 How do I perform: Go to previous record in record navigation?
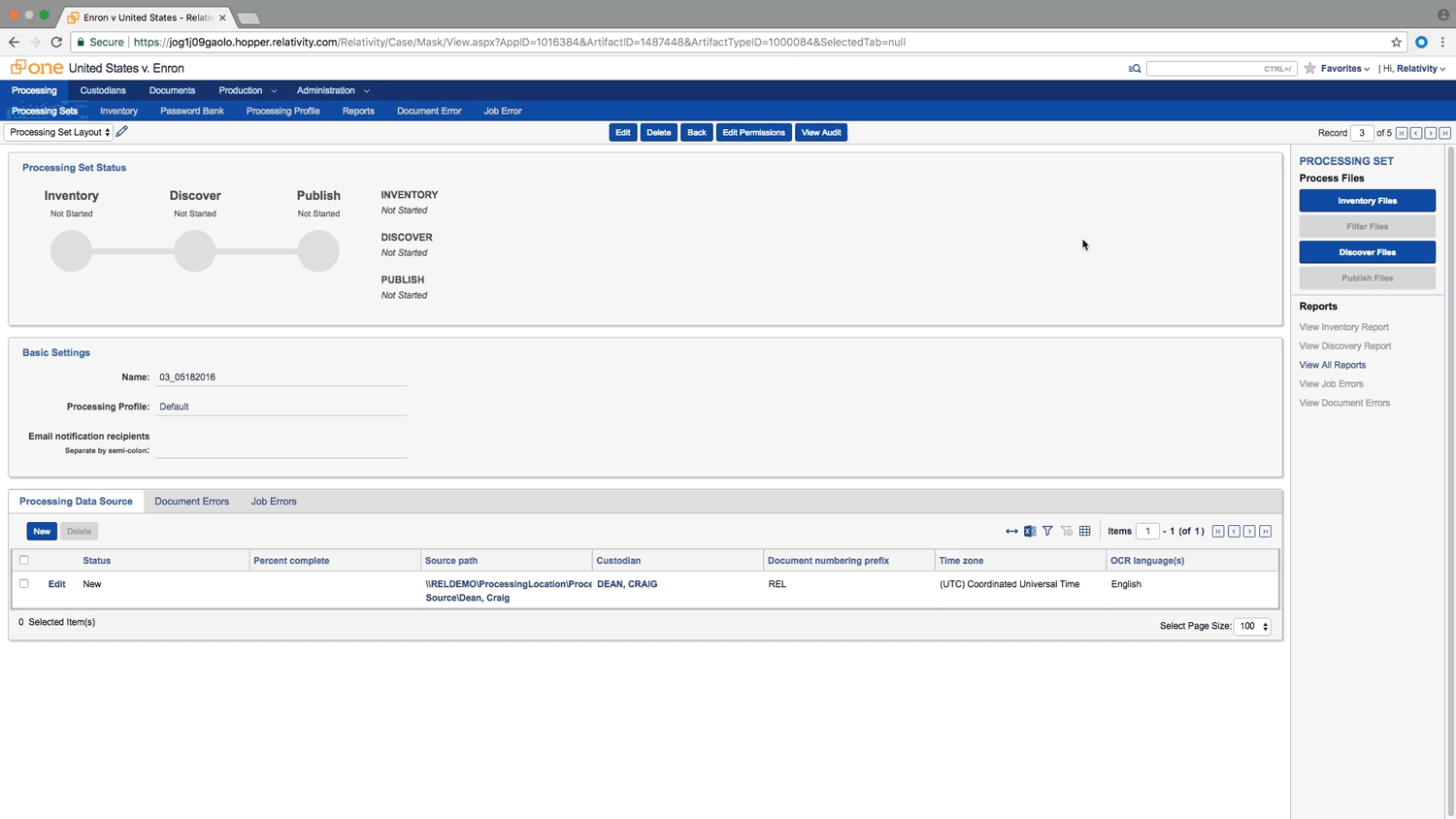(x=1416, y=133)
